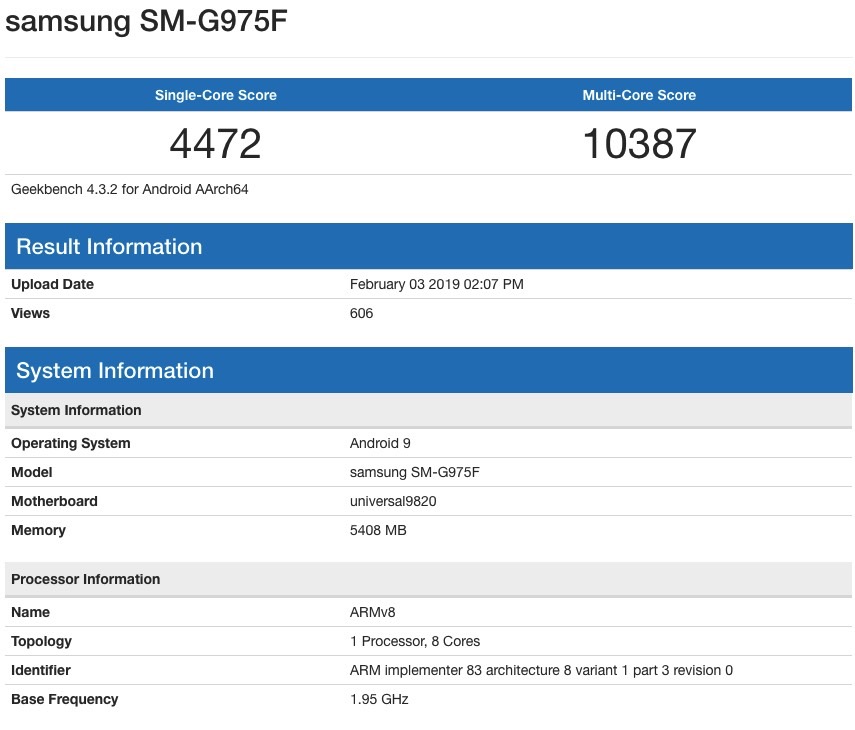Viewport: 855px width, 730px height.
Task: Select the Identifier label
Action: tap(41, 670)
